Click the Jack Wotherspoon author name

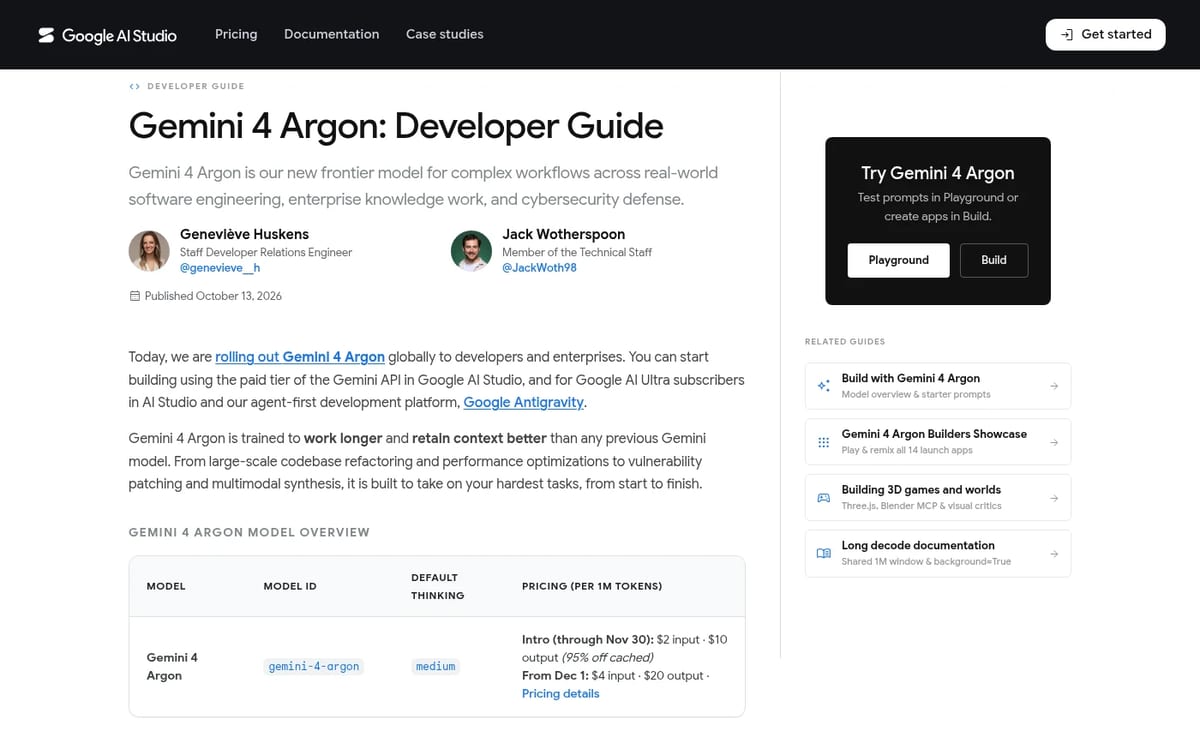[563, 234]
